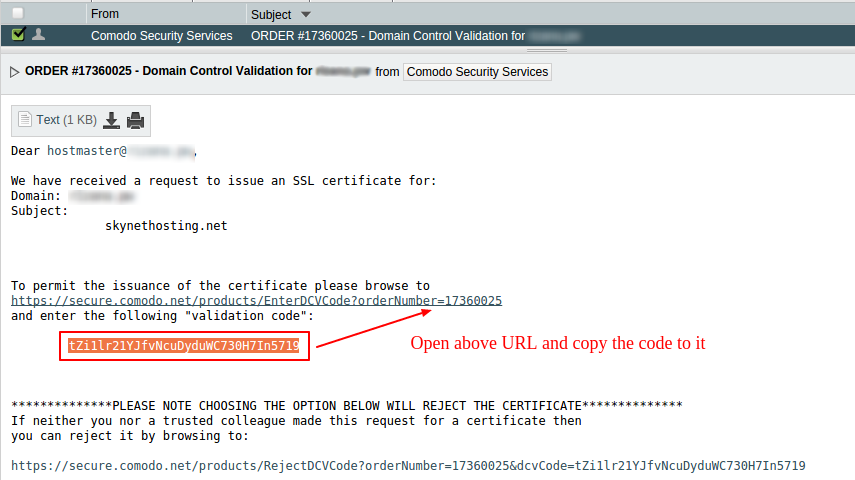Image resolution: width=855 pixels, height=480 pixels.
Task: Click the pane splitter handle below list
Action: click(547, 50)
